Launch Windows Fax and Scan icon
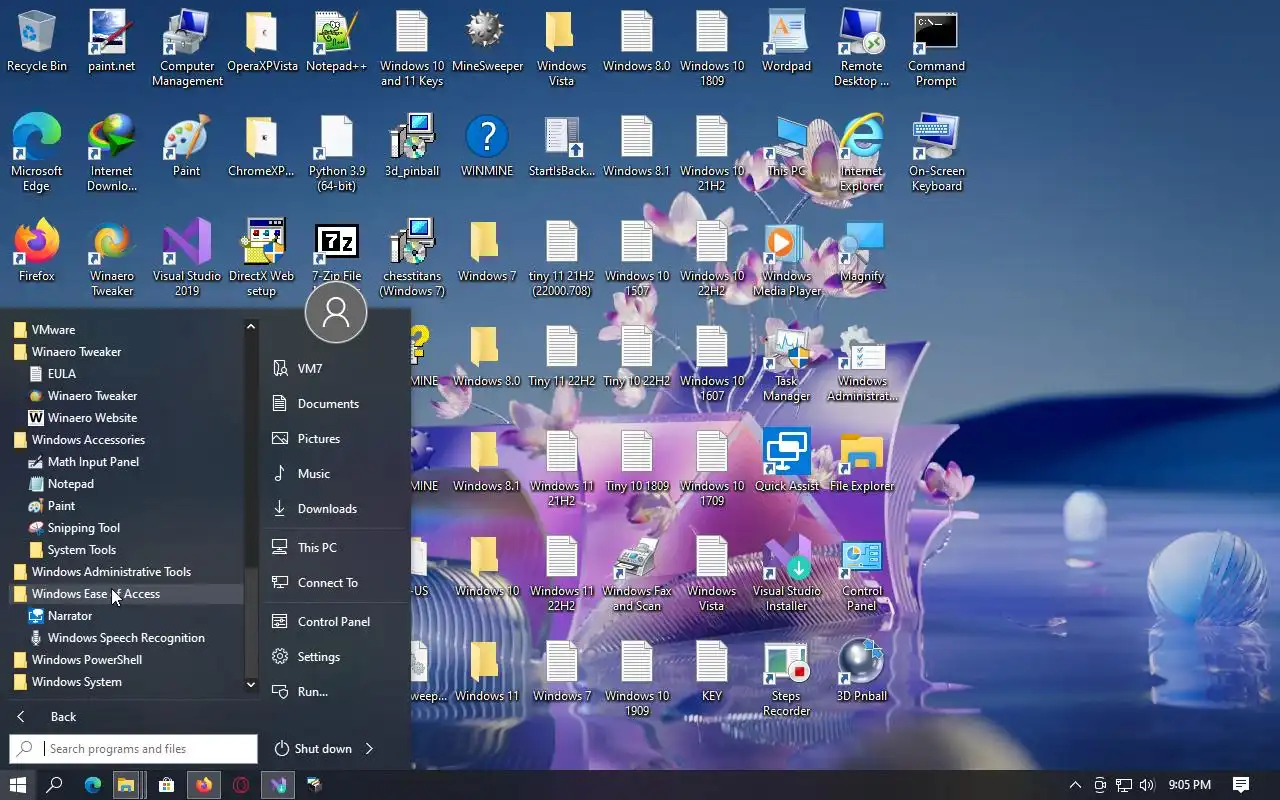The height and width of the screenshot is (800, 1280). click(x=637, y=573)
